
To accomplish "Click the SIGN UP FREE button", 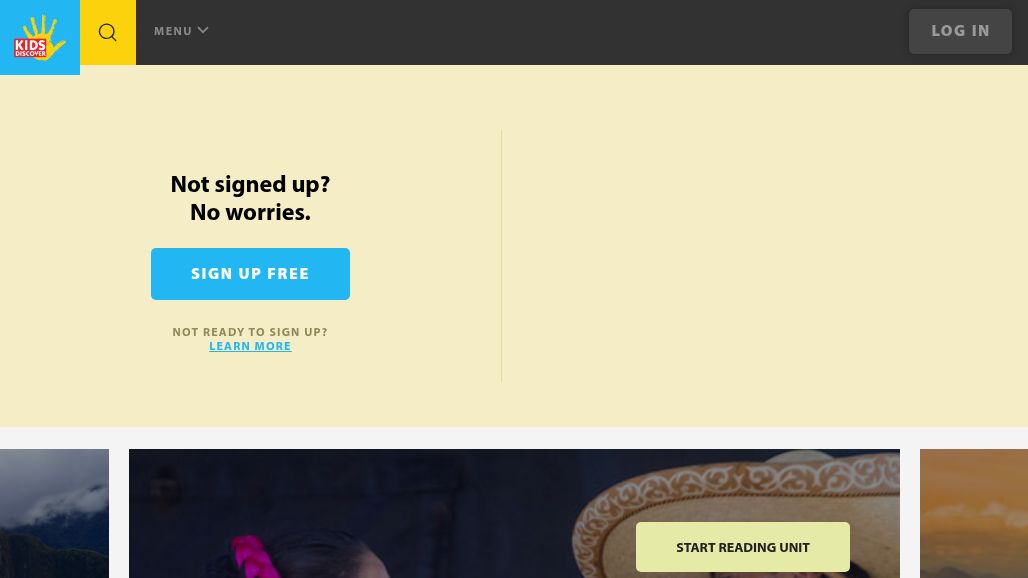I will click(x=250, y=274).
